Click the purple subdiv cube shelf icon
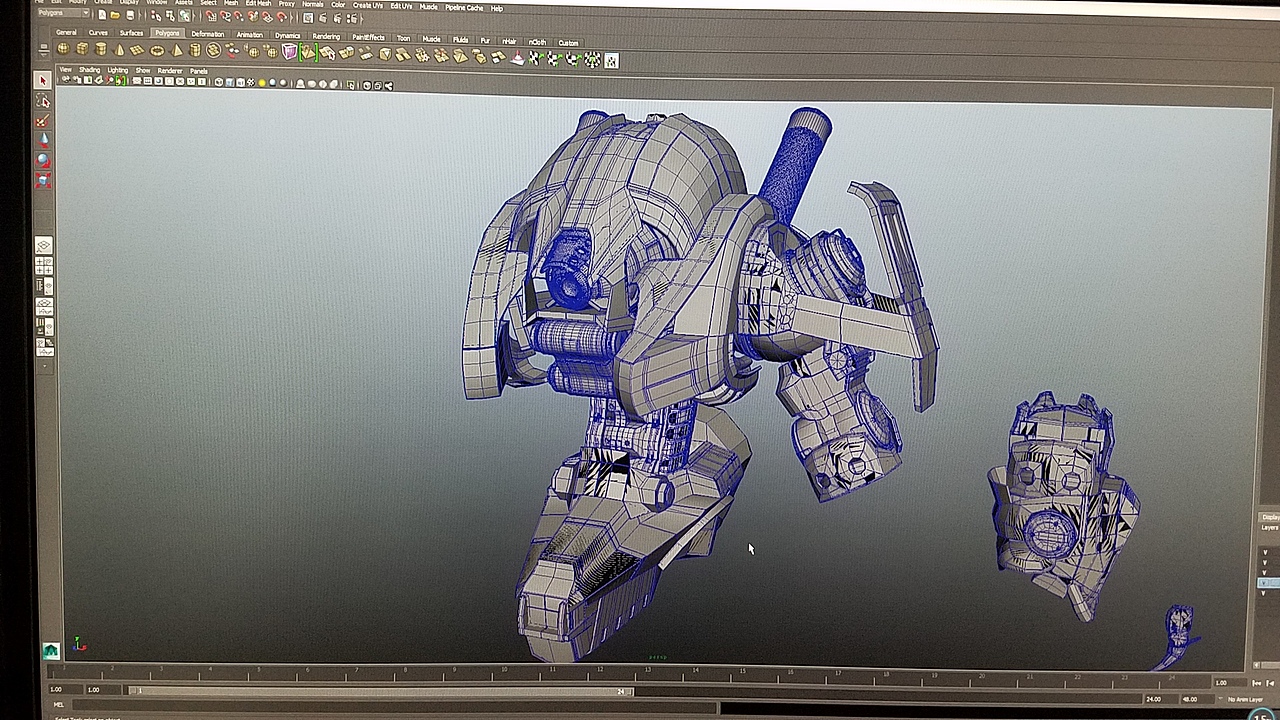 click(290, 52)
